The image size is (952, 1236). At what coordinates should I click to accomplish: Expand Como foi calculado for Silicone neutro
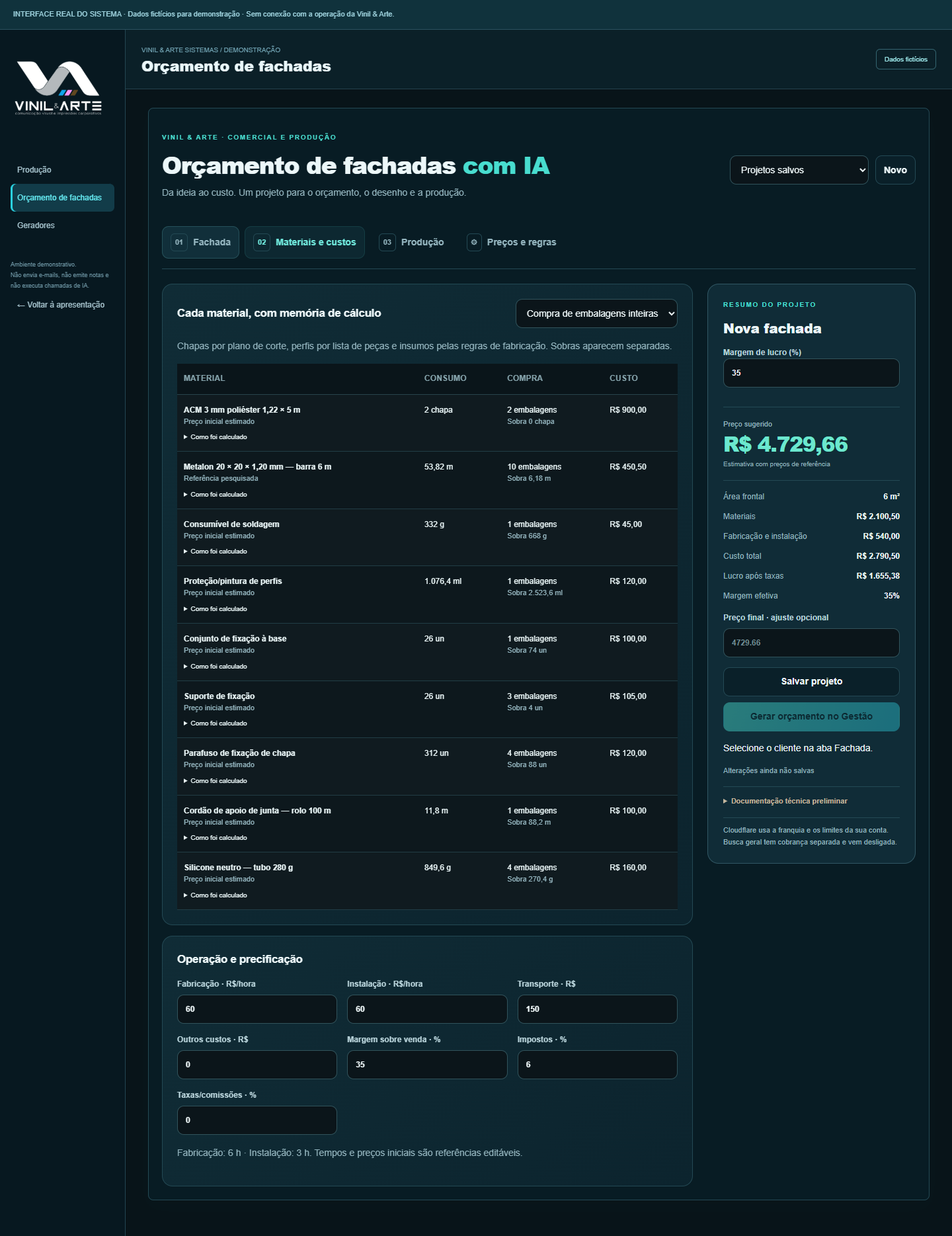point(216,895)
